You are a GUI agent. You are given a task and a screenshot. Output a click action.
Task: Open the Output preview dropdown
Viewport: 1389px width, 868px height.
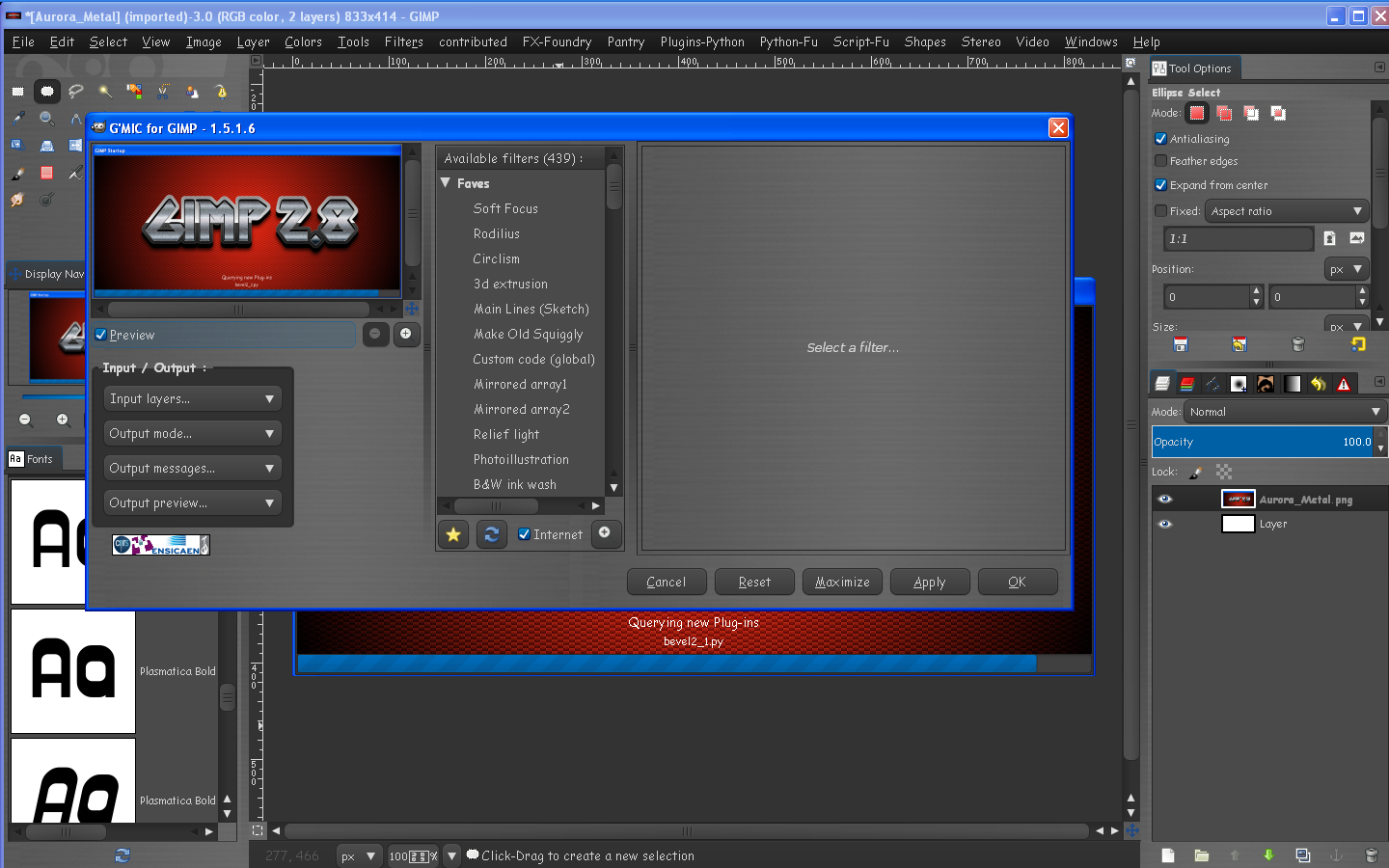point(193,502)
